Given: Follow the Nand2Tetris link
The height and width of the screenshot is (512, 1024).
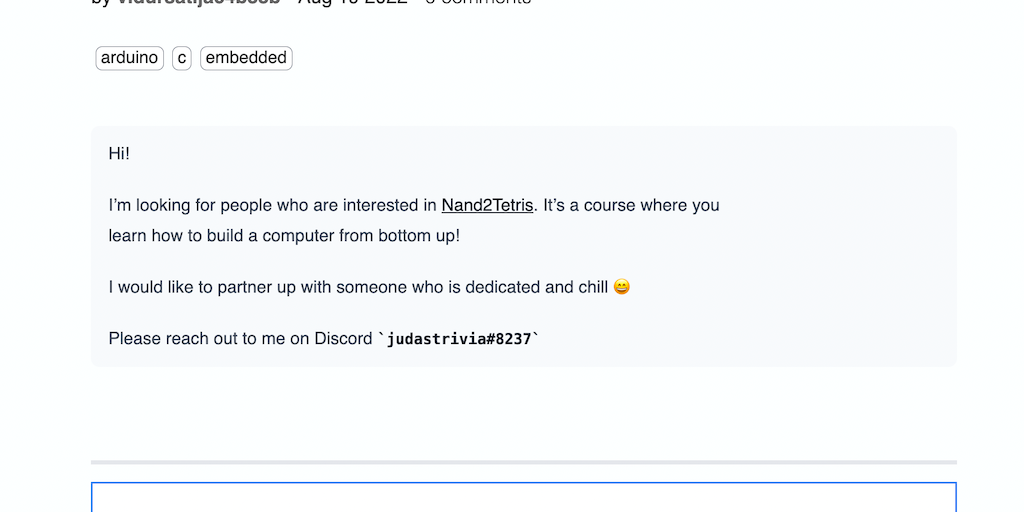Looking at the screenshot, I should (x=487, y=205).
